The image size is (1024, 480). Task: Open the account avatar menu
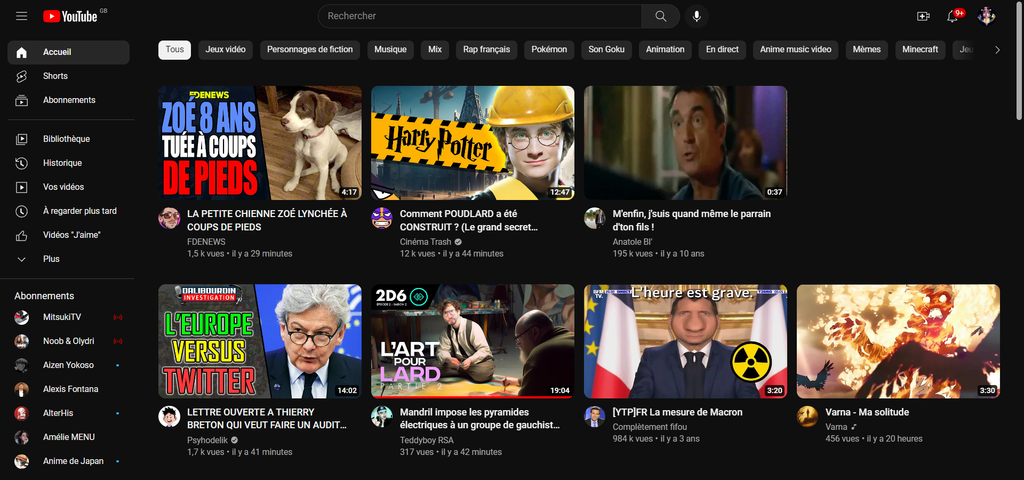[x=987, y=16]
